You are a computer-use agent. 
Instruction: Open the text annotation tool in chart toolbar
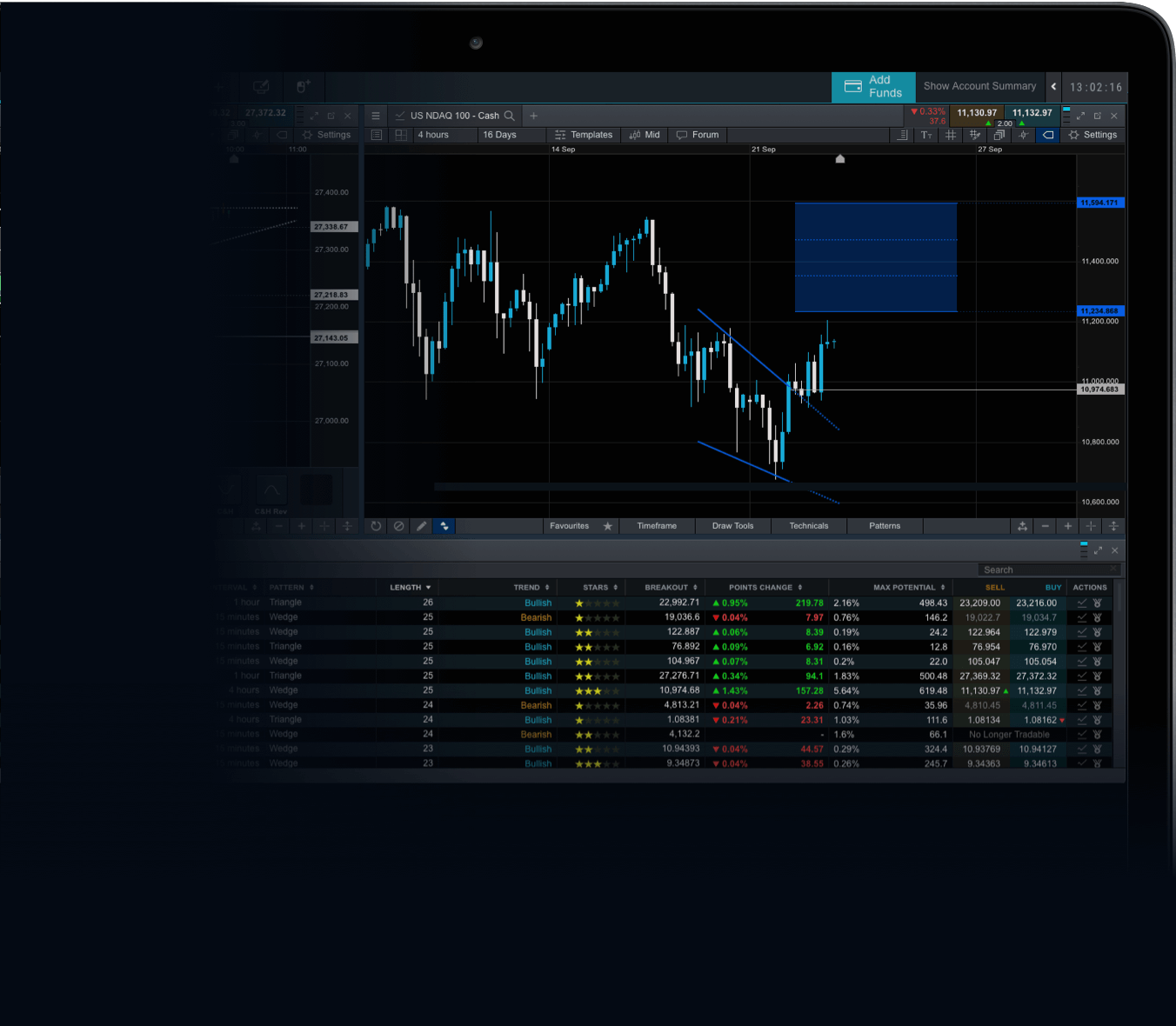(926, 135)
